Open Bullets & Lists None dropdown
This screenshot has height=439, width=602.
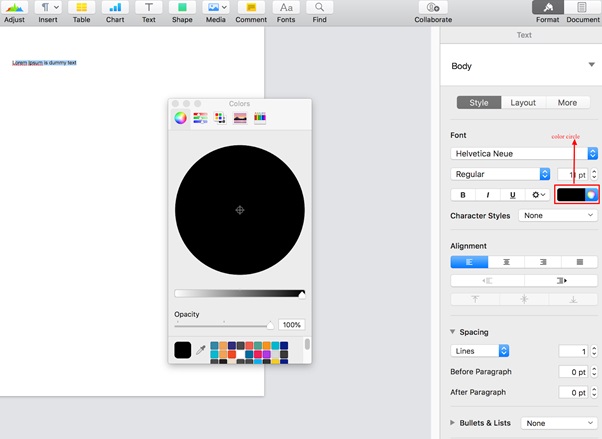(559, 423)
